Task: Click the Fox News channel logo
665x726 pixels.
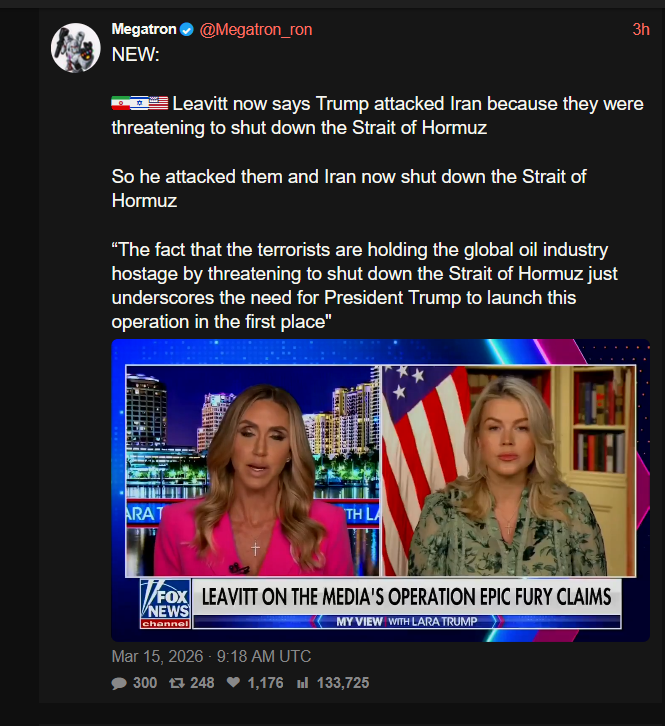Action: pyautogui.click(x=165, y=603)
